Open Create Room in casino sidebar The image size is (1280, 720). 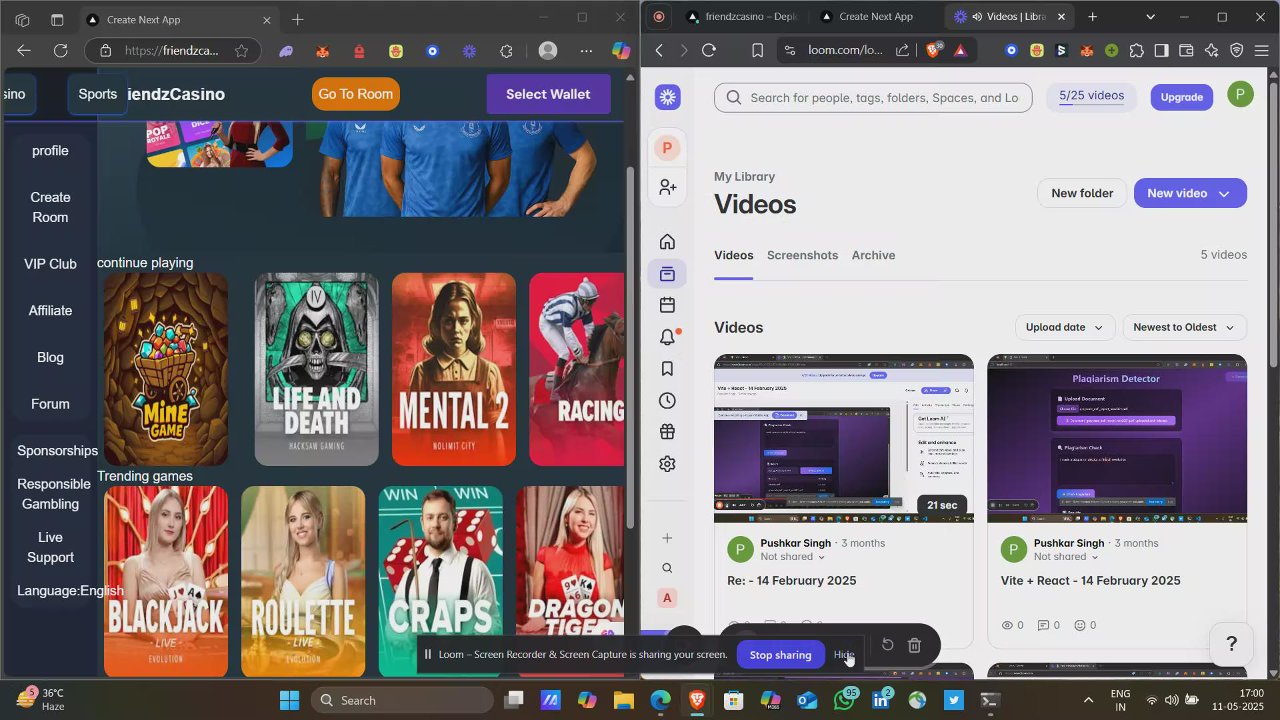pos(50,207)
